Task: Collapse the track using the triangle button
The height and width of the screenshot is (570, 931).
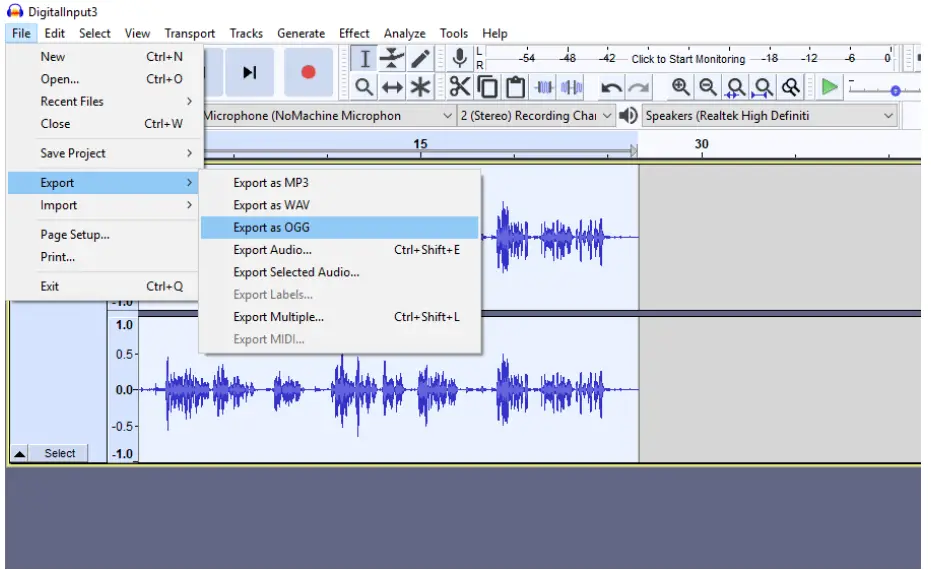Action: pyautogui.click(x=20, y=454)
